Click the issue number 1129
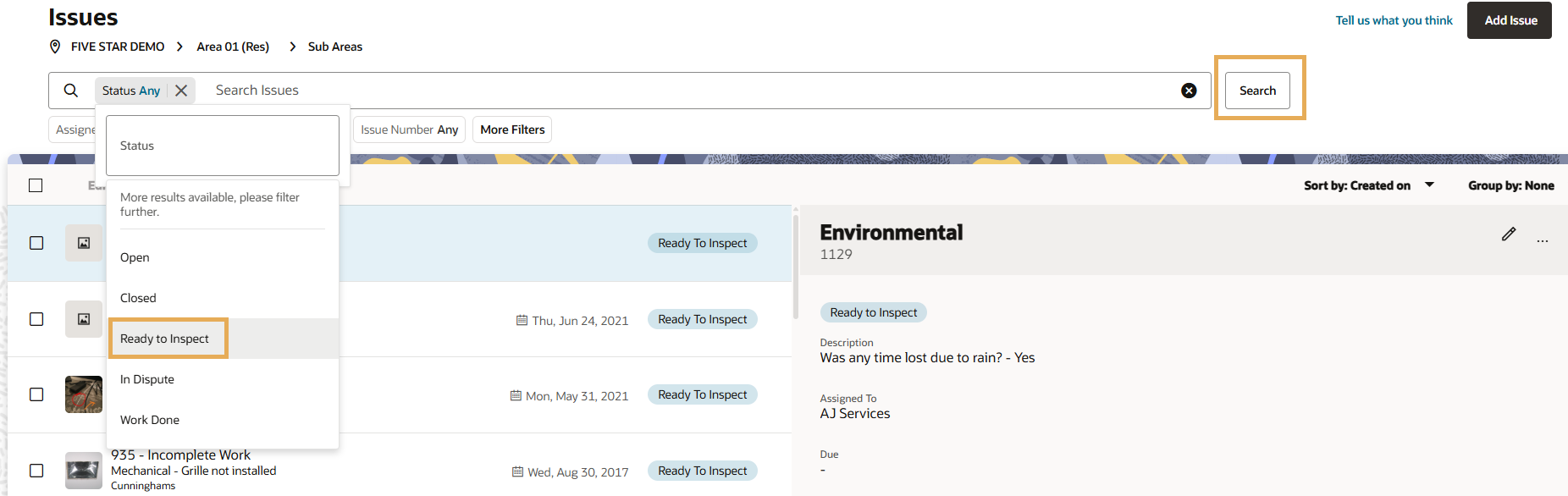 [x=836, y=255]
